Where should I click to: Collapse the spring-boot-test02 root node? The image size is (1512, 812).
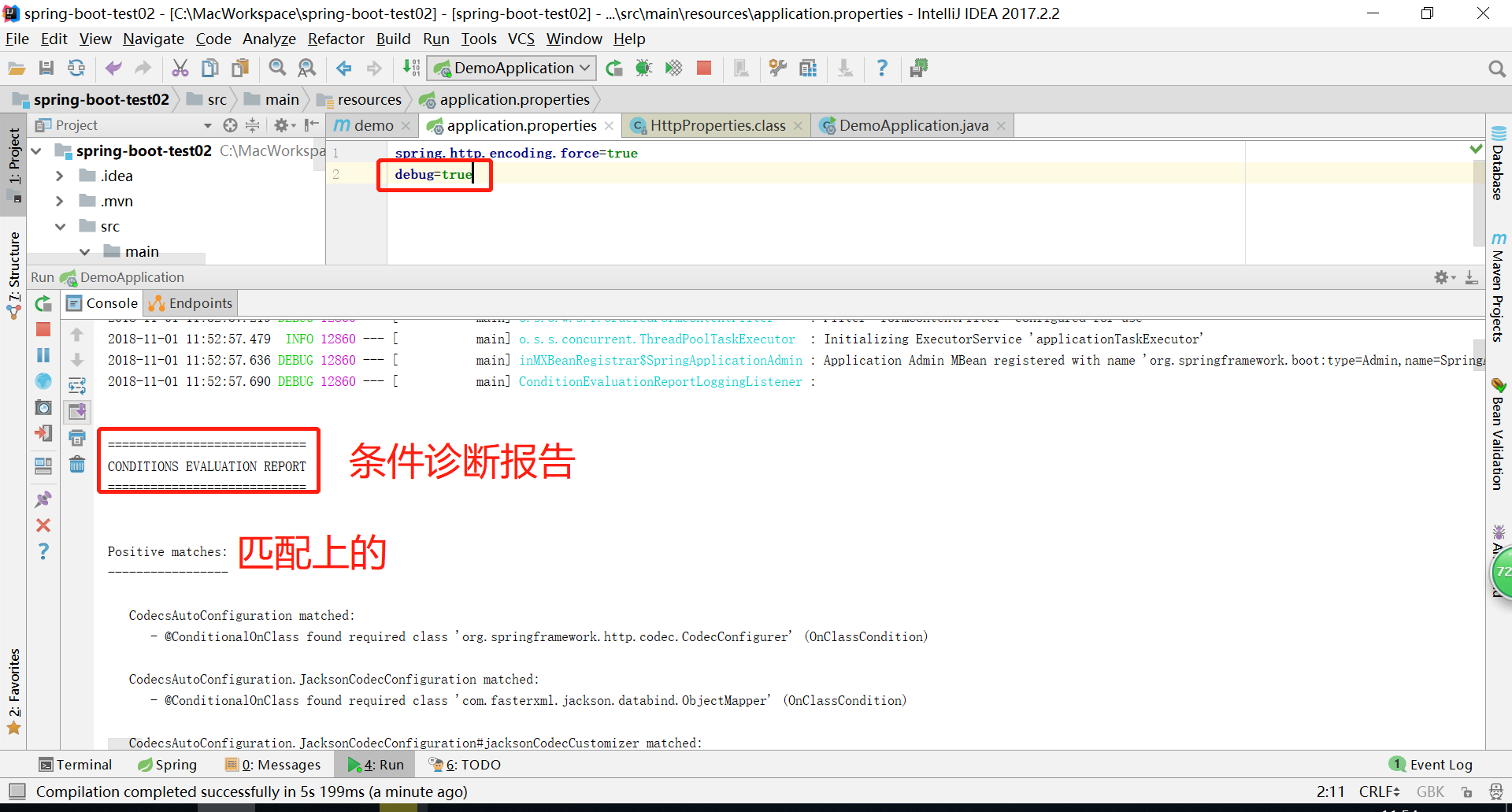(36, 150)
